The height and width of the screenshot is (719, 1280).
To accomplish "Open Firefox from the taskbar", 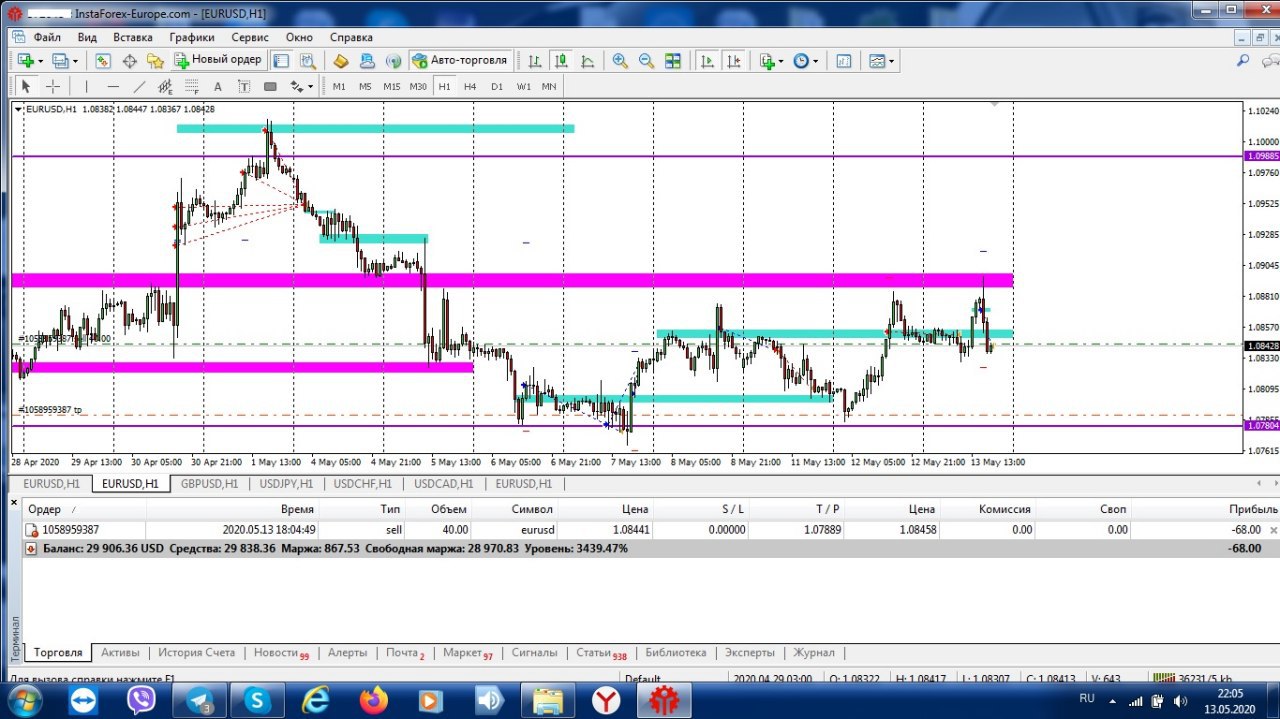I will click(x=373, y=701).
